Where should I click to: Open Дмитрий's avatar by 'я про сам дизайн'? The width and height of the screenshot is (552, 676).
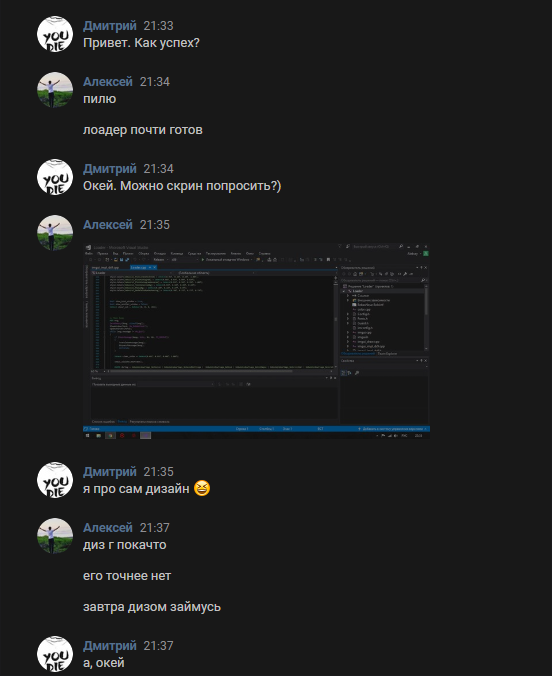click(55, 480)
